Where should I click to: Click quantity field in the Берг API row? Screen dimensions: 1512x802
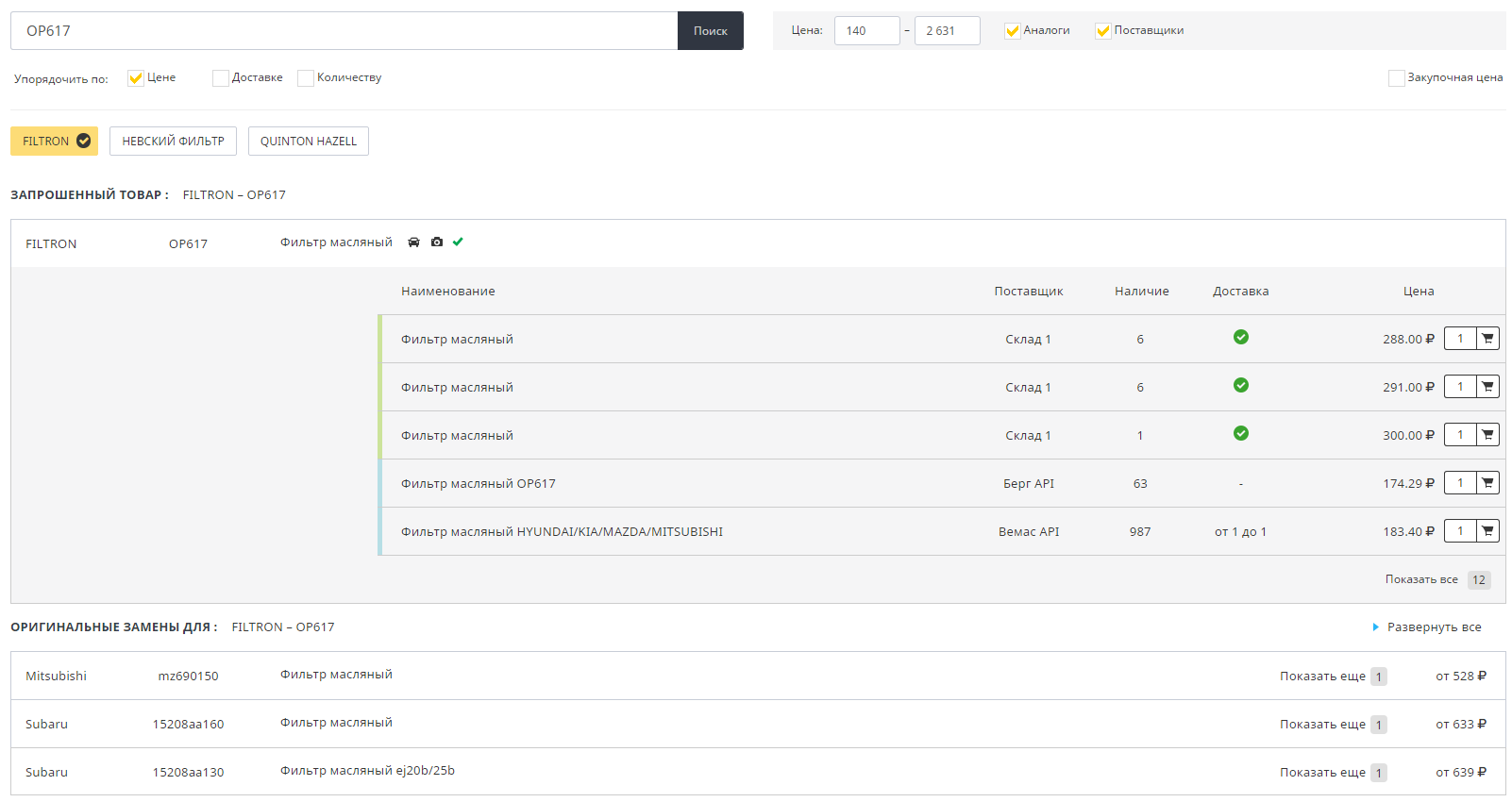(1461, 483)
